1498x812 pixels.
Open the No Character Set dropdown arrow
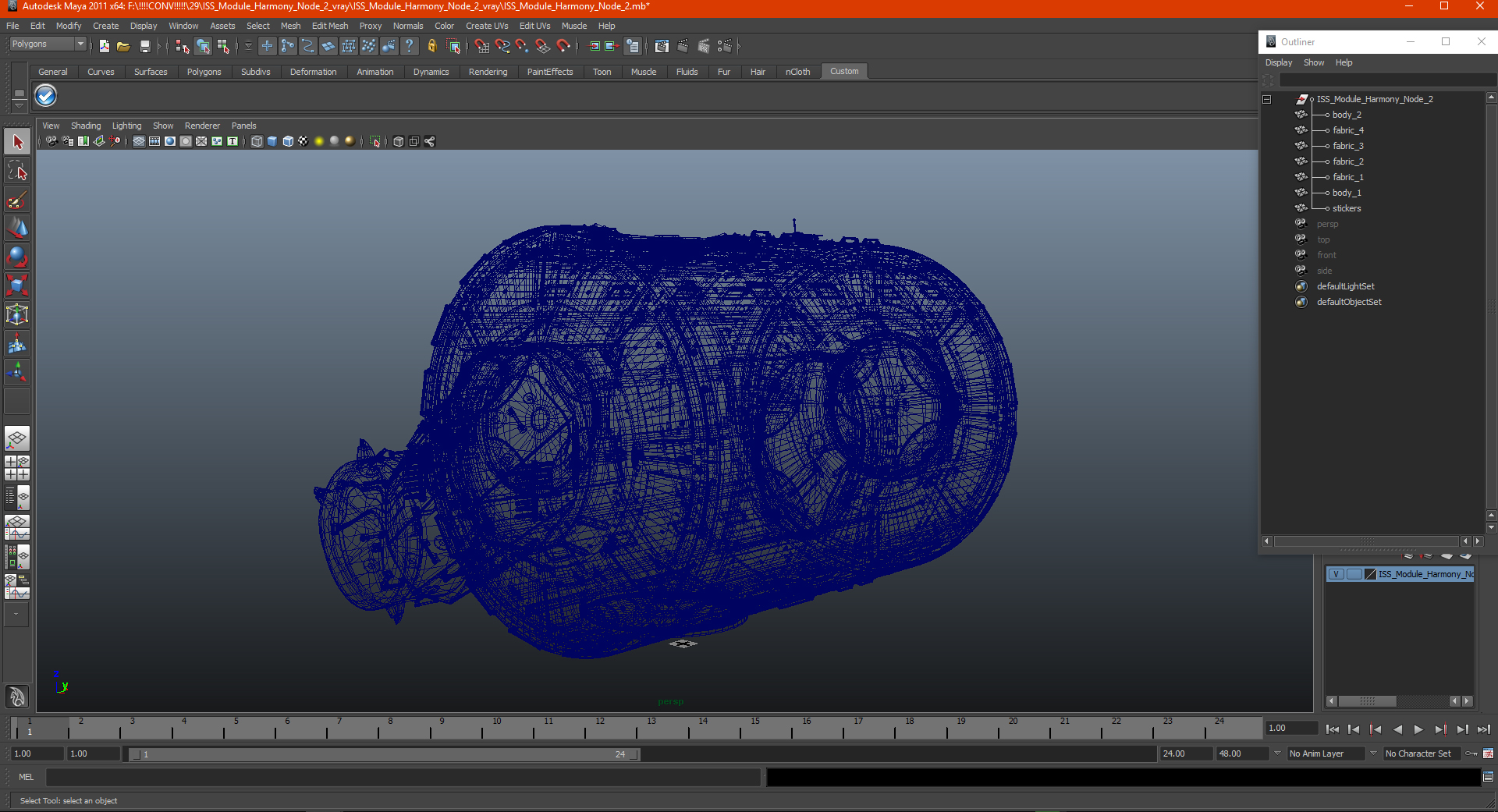(x=1373, y=753)
